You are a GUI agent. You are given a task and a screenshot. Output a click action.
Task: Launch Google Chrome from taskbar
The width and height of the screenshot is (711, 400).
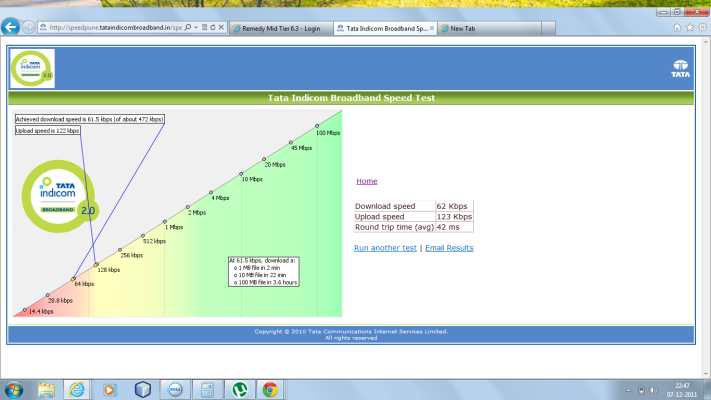point(270,390)
